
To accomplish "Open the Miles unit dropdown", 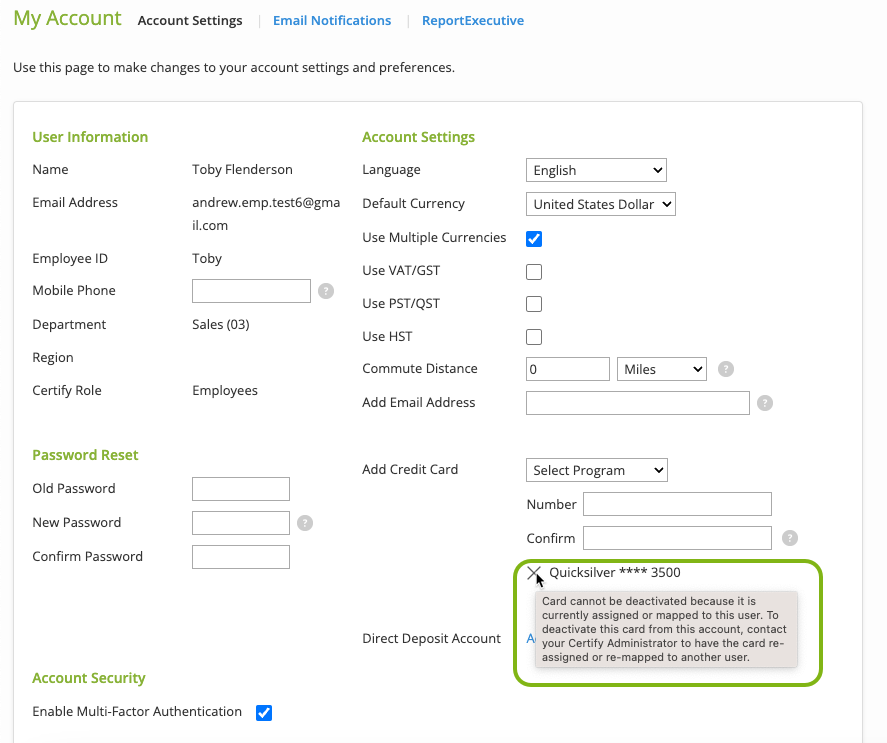I will [662, 369].
